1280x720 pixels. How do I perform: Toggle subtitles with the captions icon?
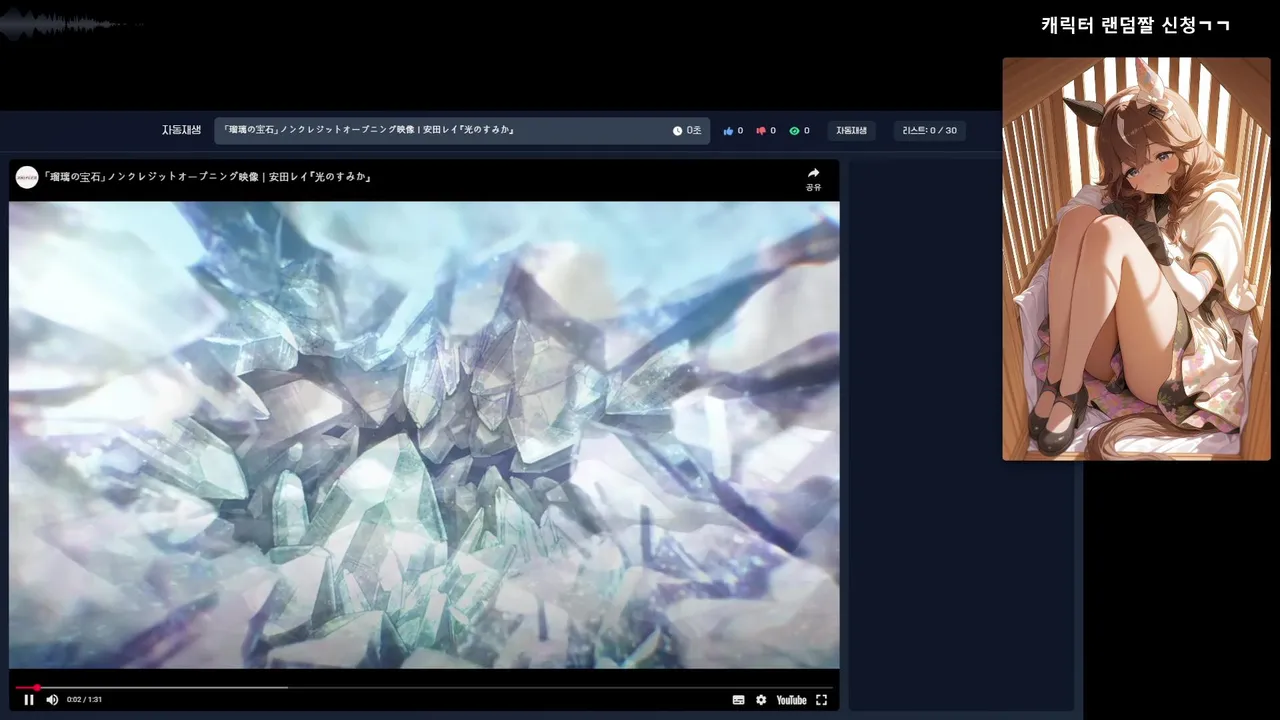(738, 700)
